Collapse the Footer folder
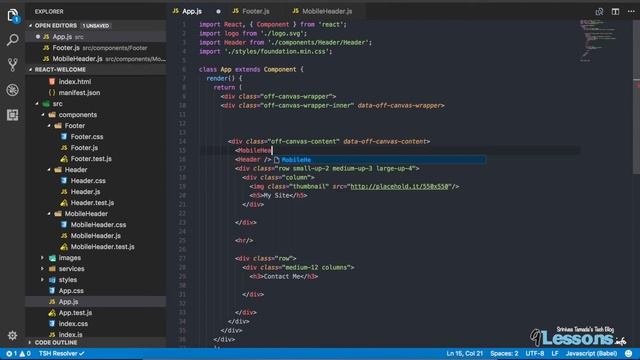Screen dimensions: 640x360 pyautogui.click(x=75, y=126)
